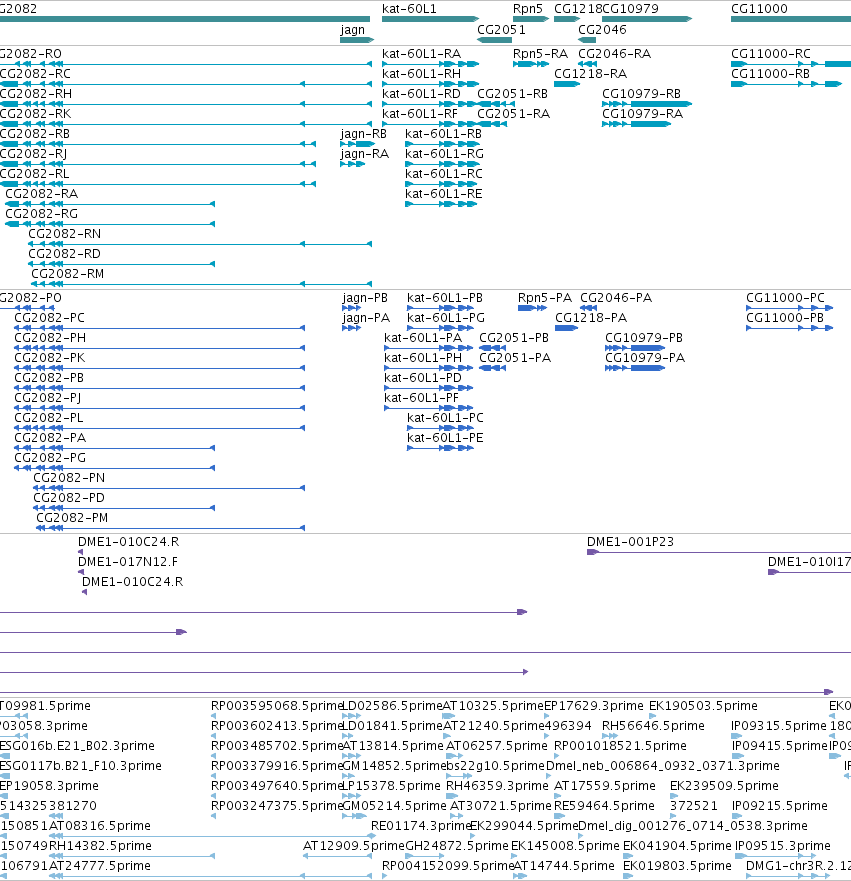Select transcript CG2082-RN
Viewport: 851px width, 881px height.
click(x=65, y=234)
